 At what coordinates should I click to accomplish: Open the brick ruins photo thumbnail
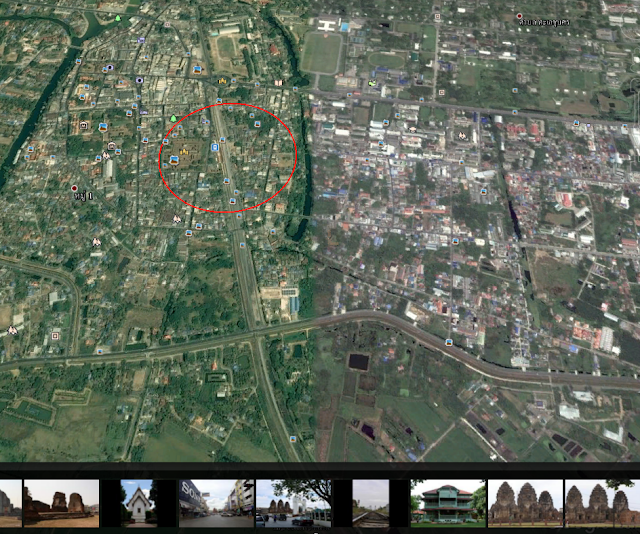pos(61,503)
